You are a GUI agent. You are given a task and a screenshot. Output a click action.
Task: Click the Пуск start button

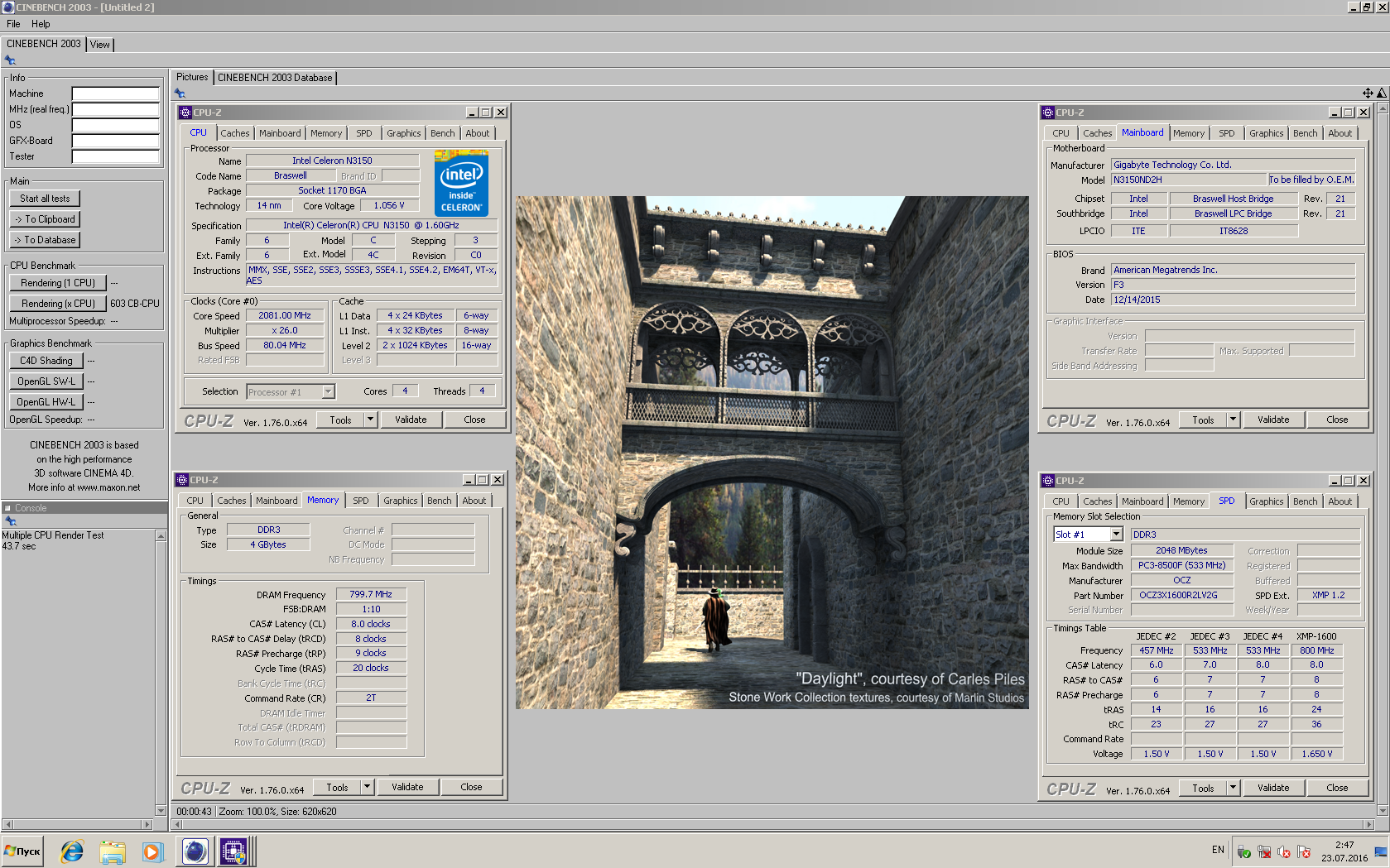pos(22,851)
